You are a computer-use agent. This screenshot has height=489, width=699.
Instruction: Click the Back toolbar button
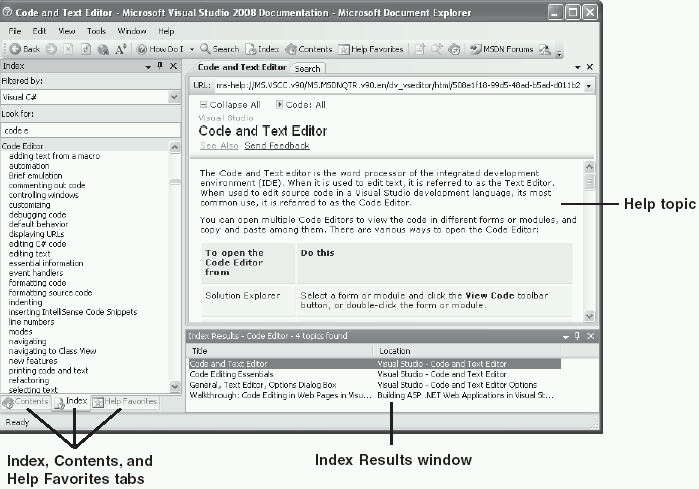tap(25, 49)
